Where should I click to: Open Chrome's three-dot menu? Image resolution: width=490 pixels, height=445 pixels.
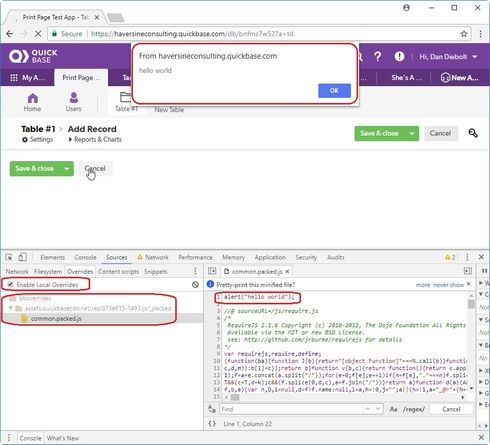pyautogui.click(x=480, y=34)
